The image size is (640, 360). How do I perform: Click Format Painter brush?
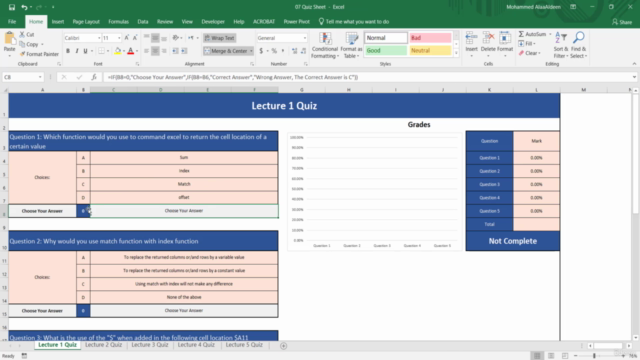coord(22,54)
